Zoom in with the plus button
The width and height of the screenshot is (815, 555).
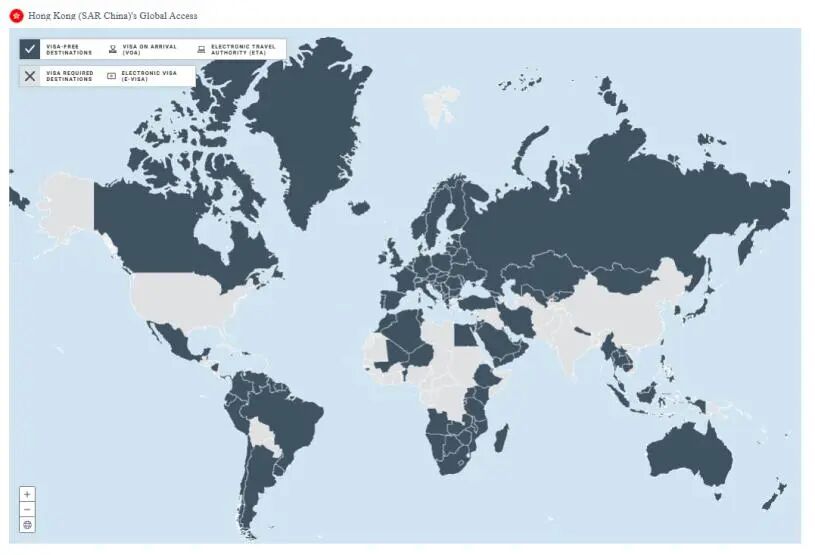pos(28,494)
